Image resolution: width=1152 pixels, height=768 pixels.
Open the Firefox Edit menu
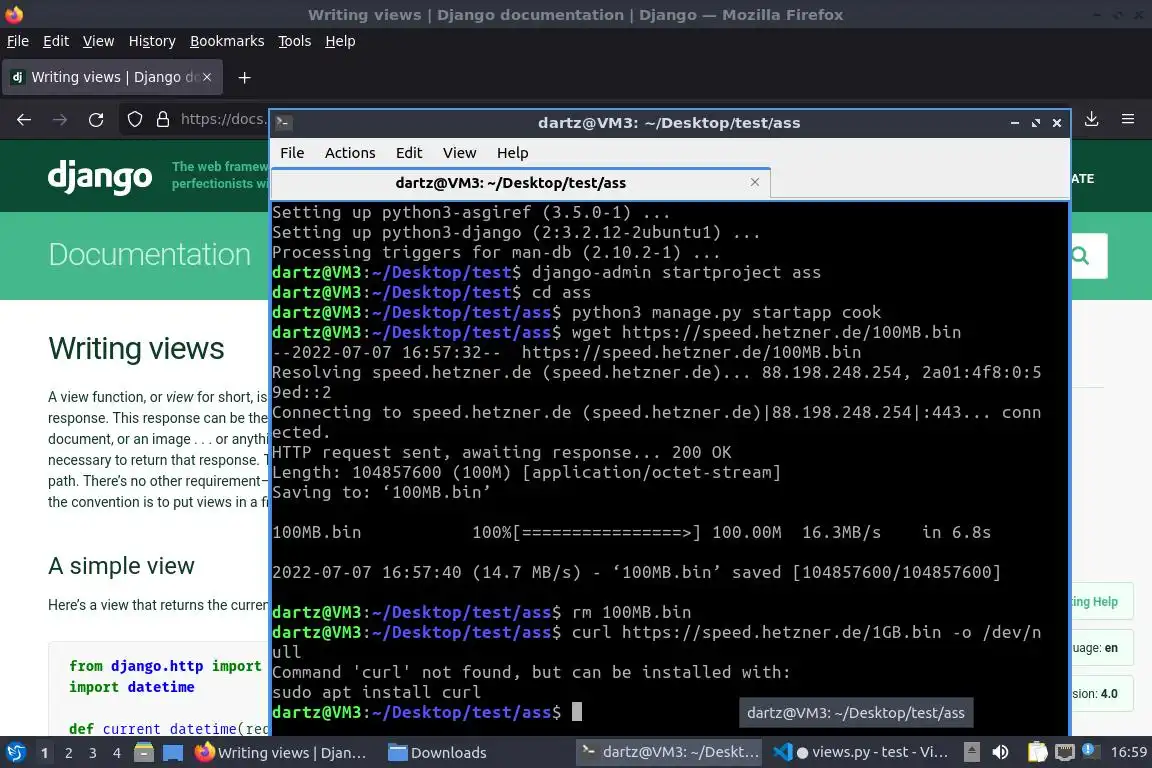click(56, 41)
